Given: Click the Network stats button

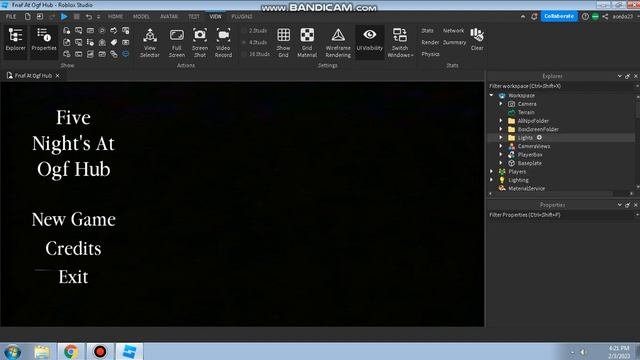Looking at the screenshot, I should click(x=453, y=31).
